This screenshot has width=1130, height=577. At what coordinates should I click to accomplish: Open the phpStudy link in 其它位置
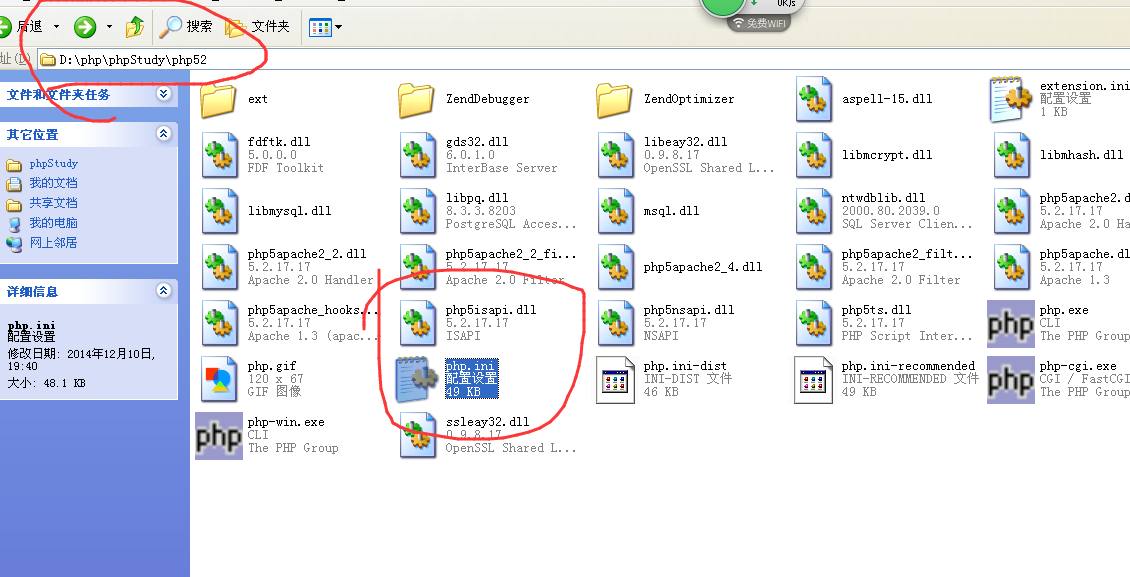(53, 164)
